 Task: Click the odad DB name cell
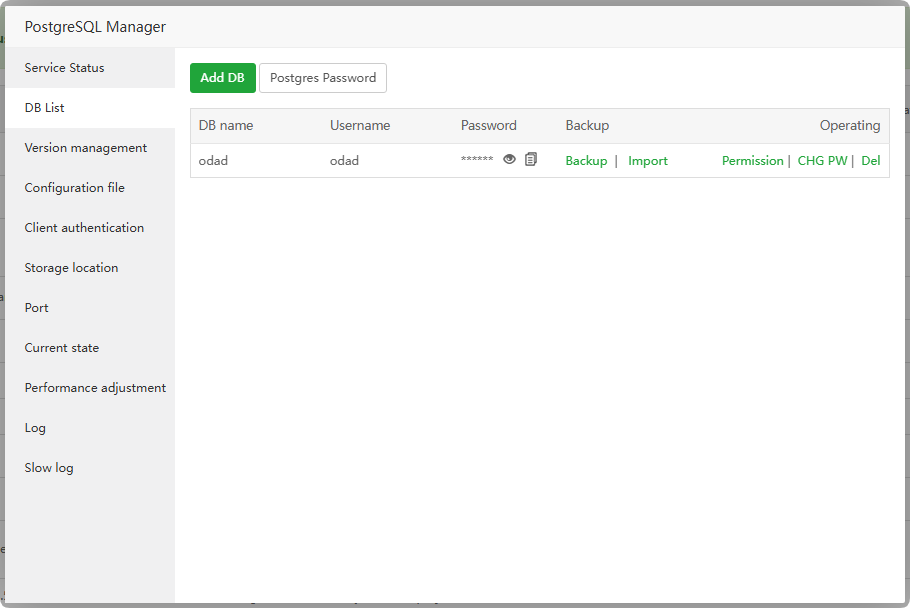pos(213,161)
